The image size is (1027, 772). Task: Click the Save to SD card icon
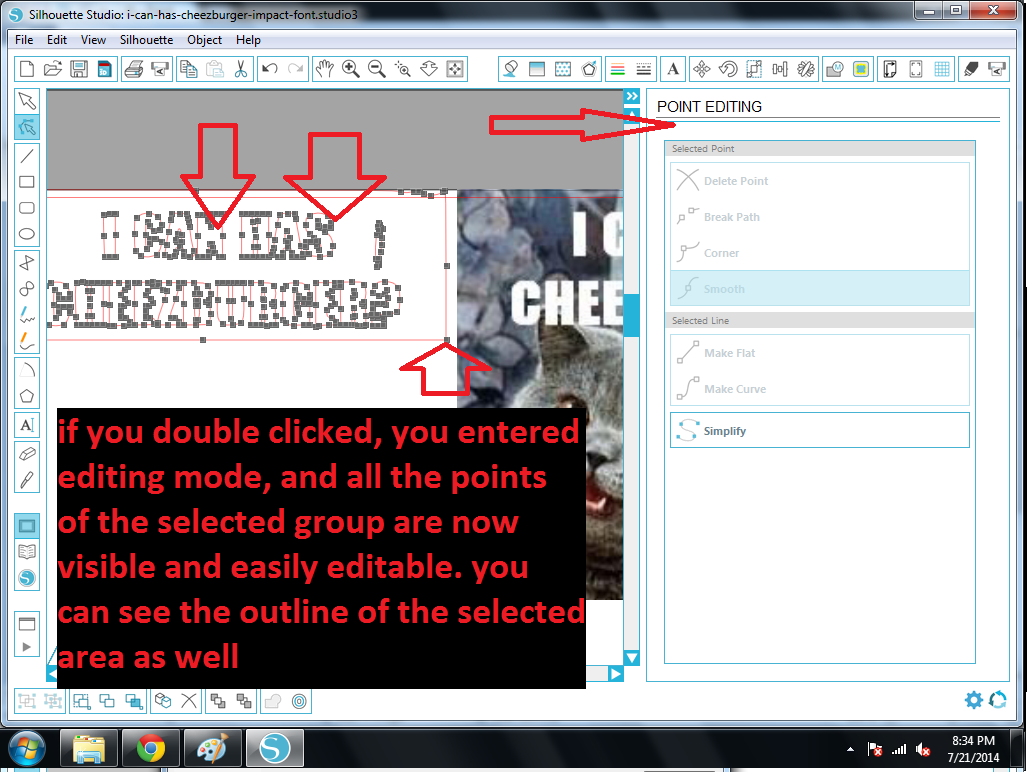pyautogui.click(x=104, y=69)
